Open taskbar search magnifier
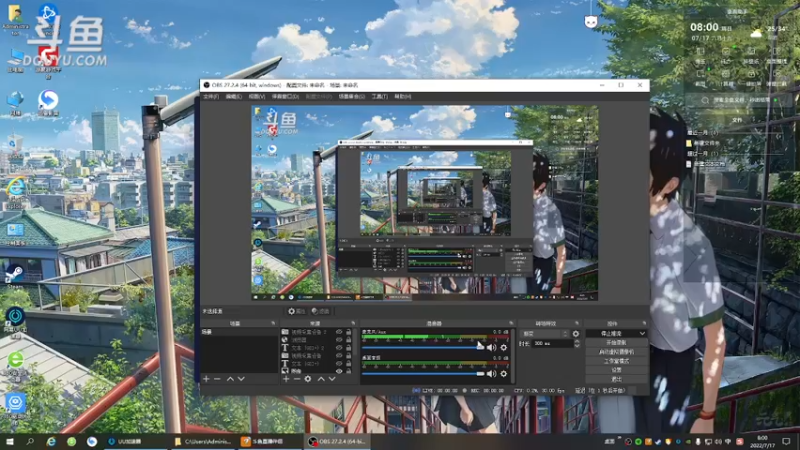 point(30,441)
